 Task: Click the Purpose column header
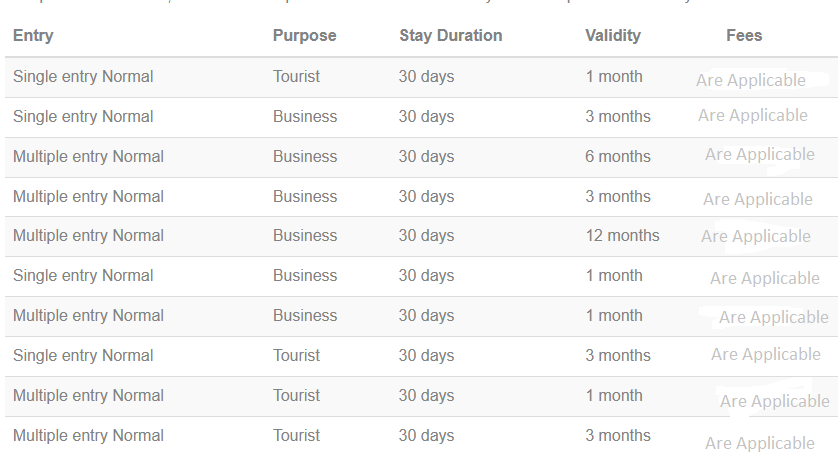click(304, 36)
